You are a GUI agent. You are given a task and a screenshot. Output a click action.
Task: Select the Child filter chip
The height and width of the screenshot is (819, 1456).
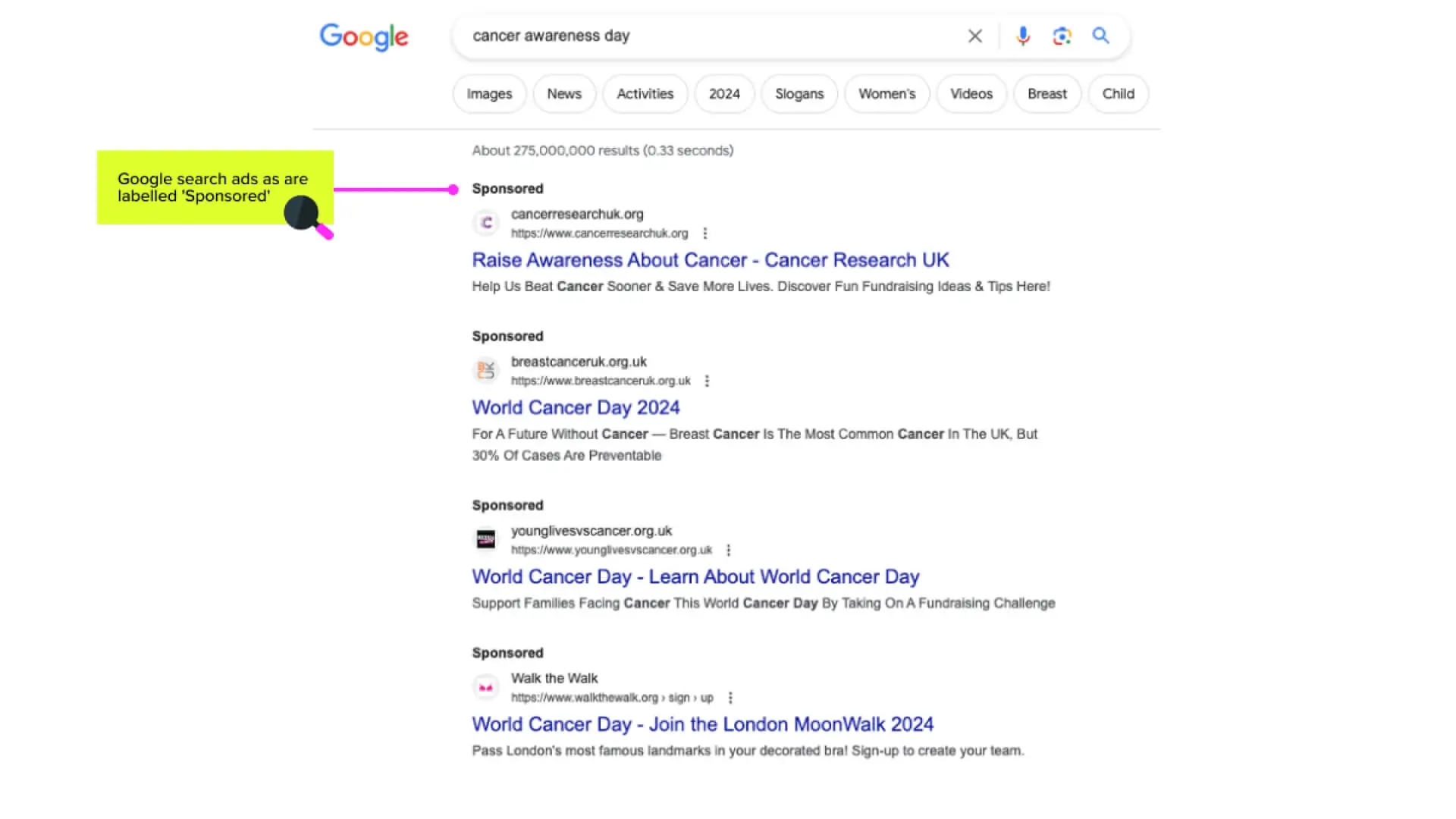[x=1119, y=94]
